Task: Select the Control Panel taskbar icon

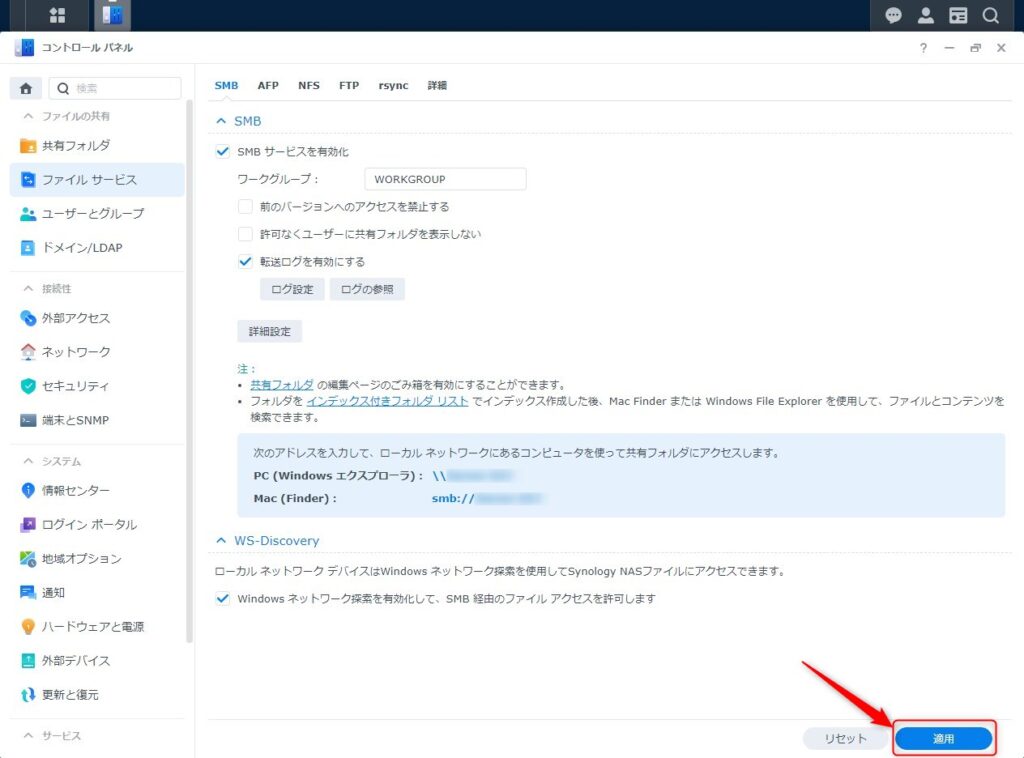Action: (x=112, y=15)
